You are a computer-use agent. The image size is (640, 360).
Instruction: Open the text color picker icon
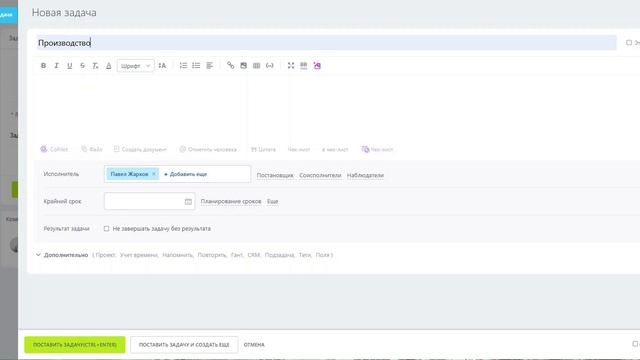click(x=109, y=66)
